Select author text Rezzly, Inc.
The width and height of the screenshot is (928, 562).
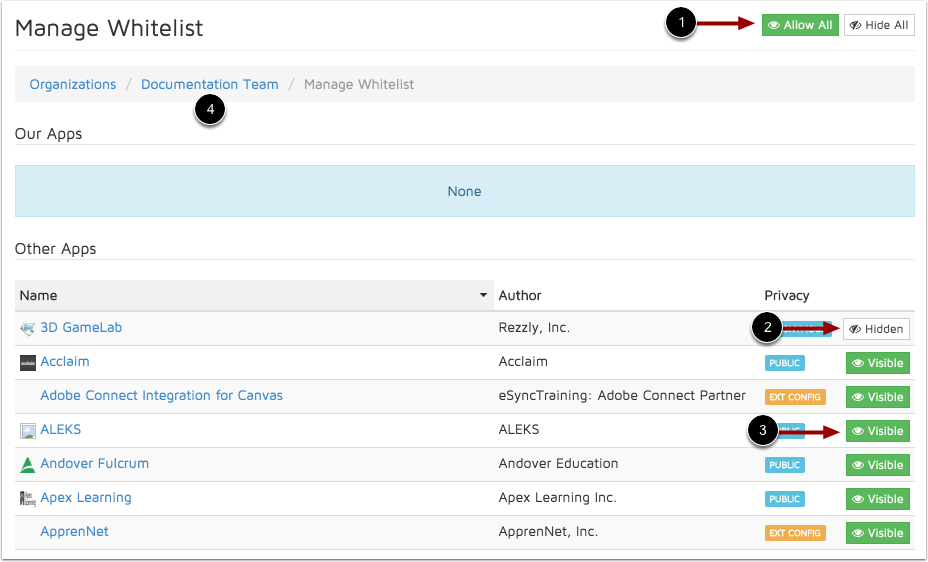click(534, 327)
